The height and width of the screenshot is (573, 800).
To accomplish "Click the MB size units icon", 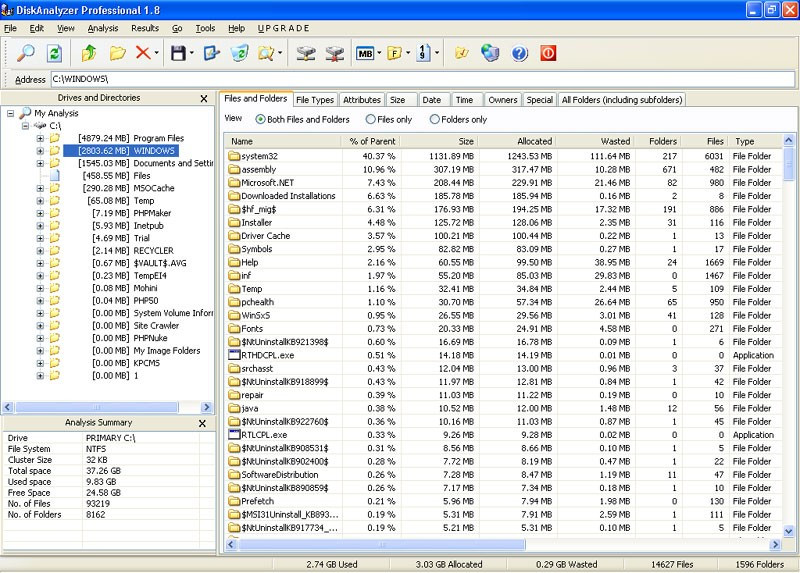I will (x=365, y=54).
